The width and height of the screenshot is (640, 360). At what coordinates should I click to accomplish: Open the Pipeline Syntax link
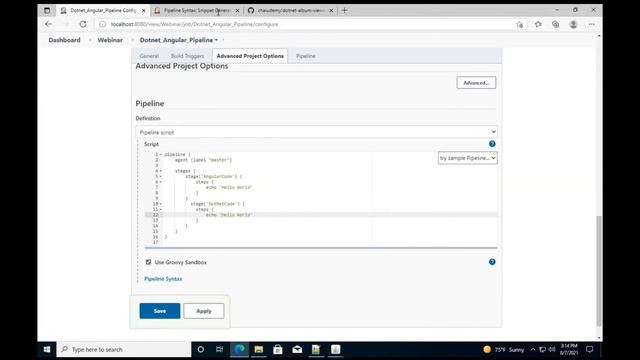(163, 279)
